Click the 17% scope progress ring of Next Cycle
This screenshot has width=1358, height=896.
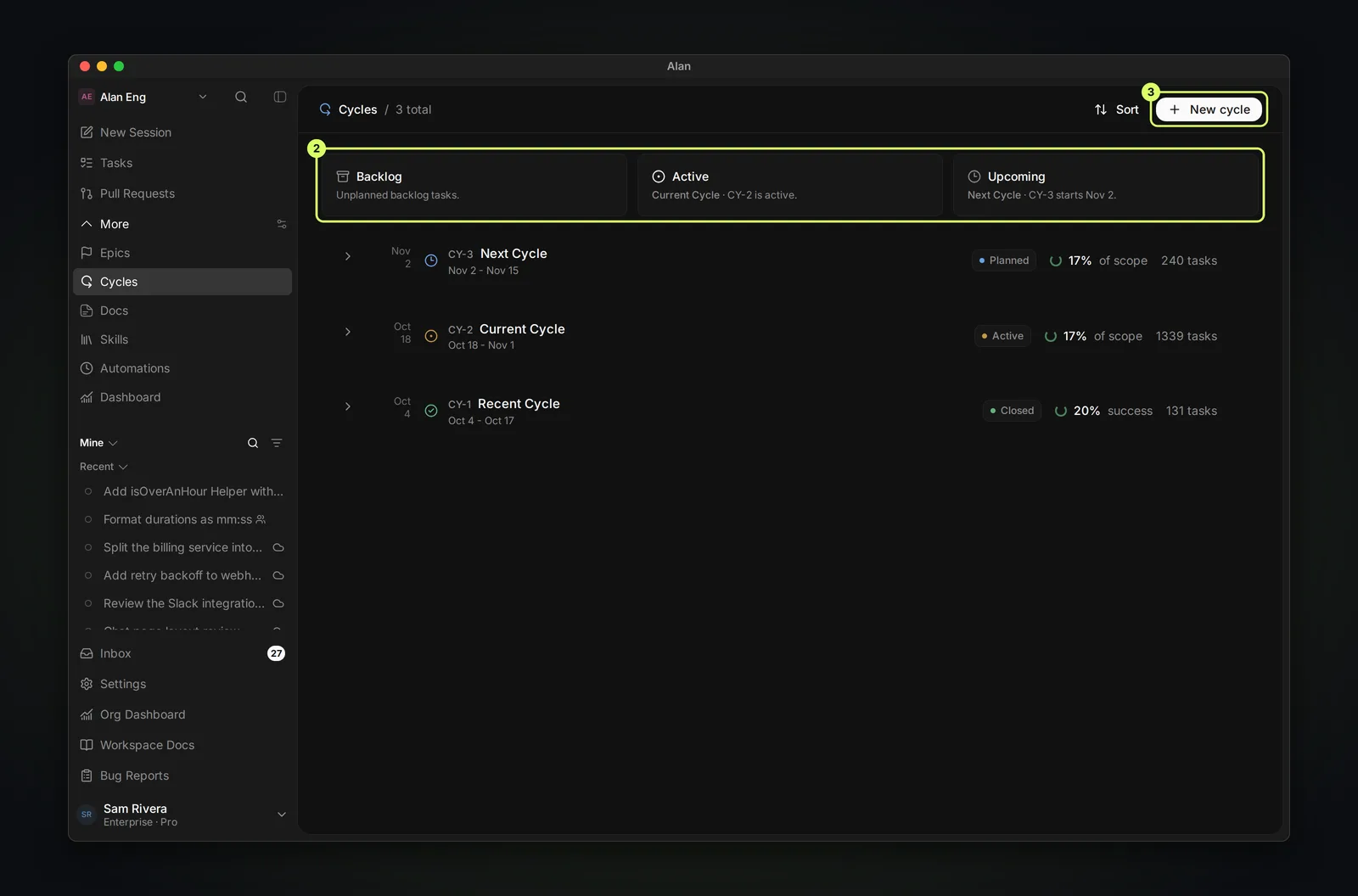[1056, 260]
